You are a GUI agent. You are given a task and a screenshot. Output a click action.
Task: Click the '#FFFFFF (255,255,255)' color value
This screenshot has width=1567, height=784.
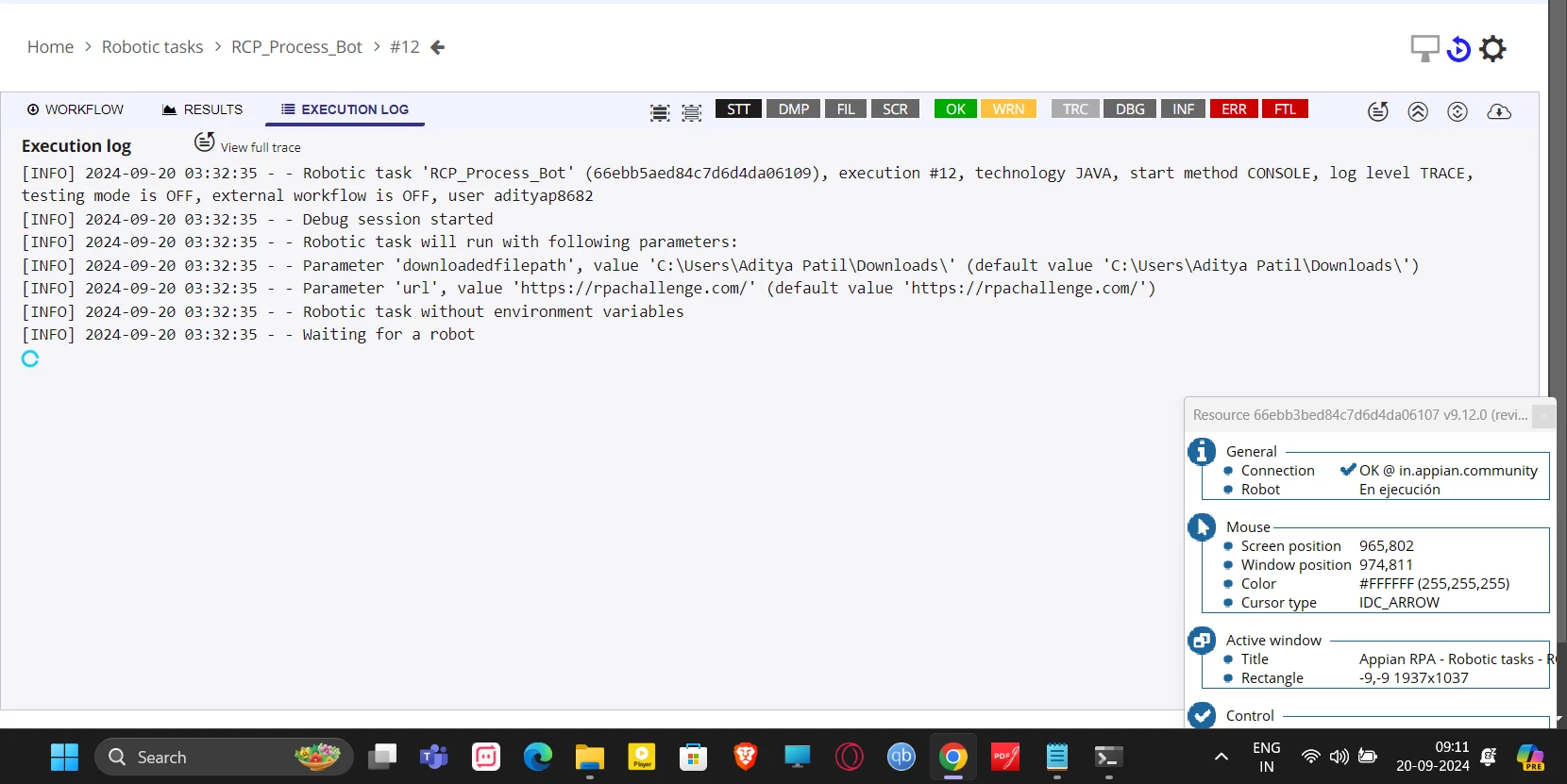1435,584
